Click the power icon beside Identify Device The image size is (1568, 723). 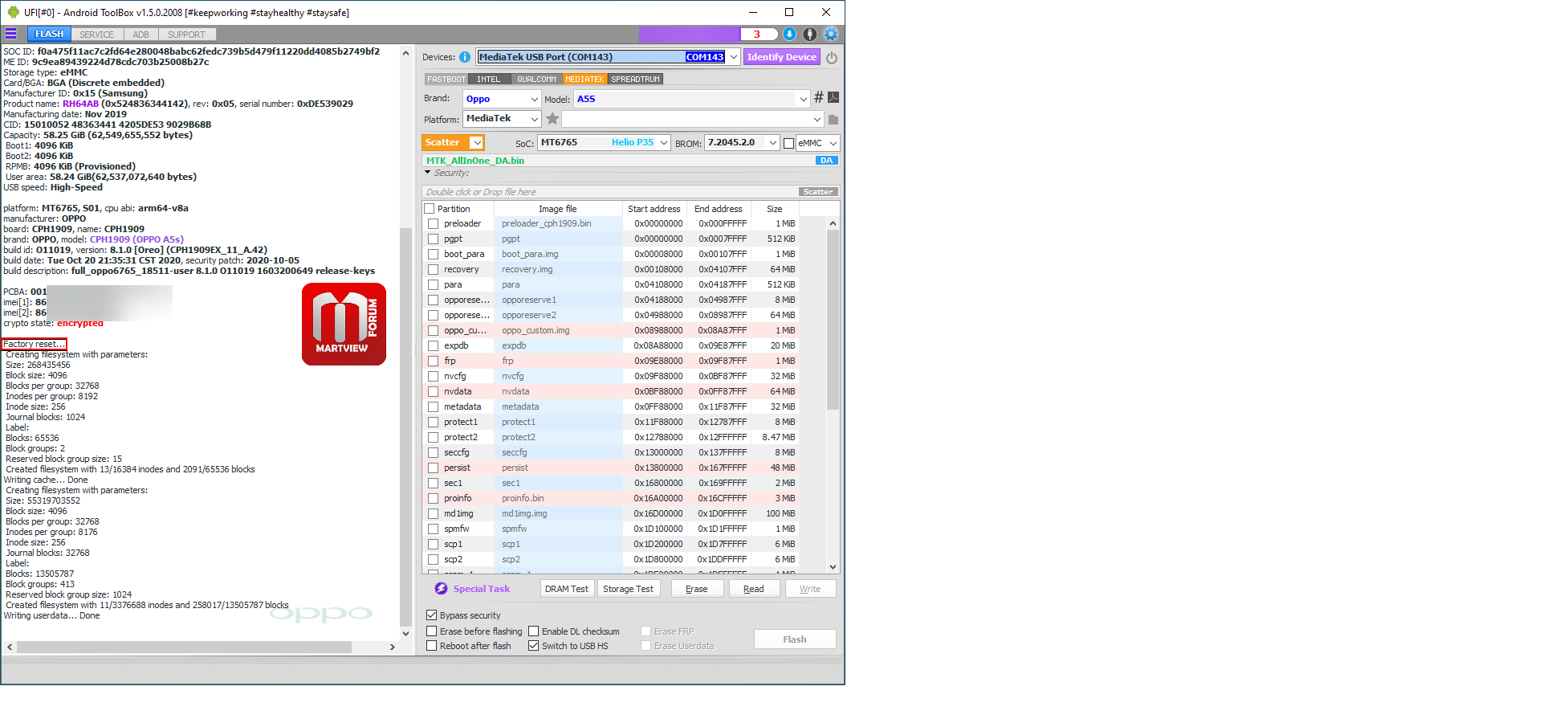coord(832,58)
